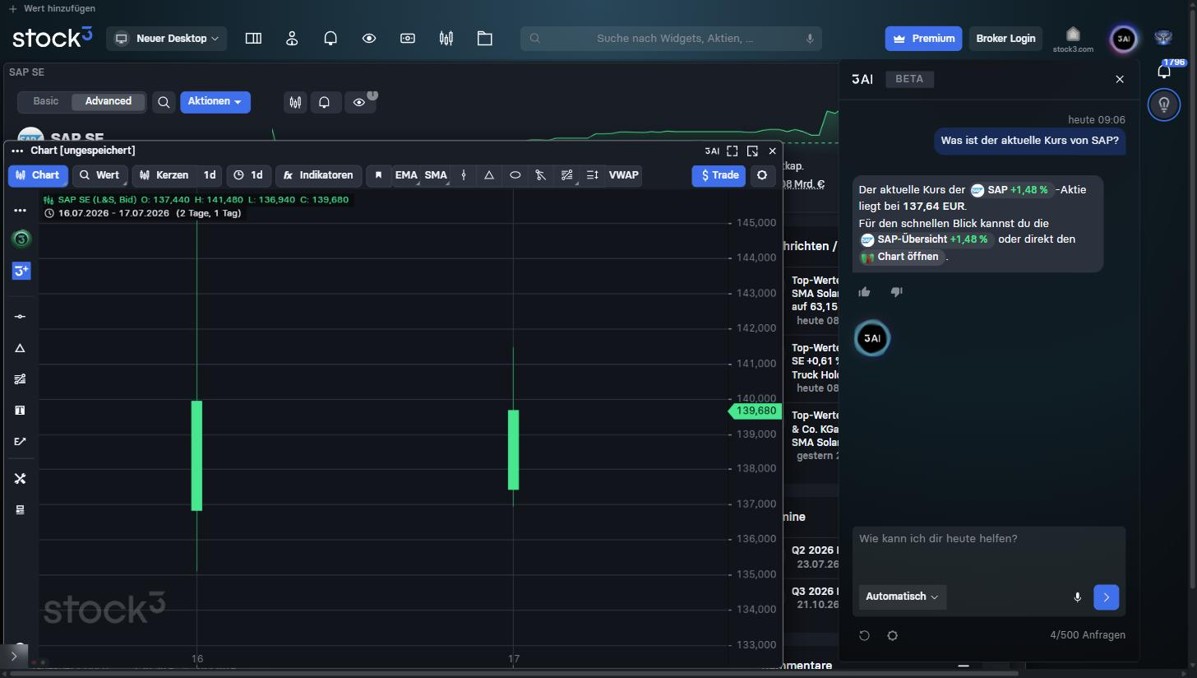Open the chart window three-dot menu
Screen dimensions: 1197x678
(18, 151)
